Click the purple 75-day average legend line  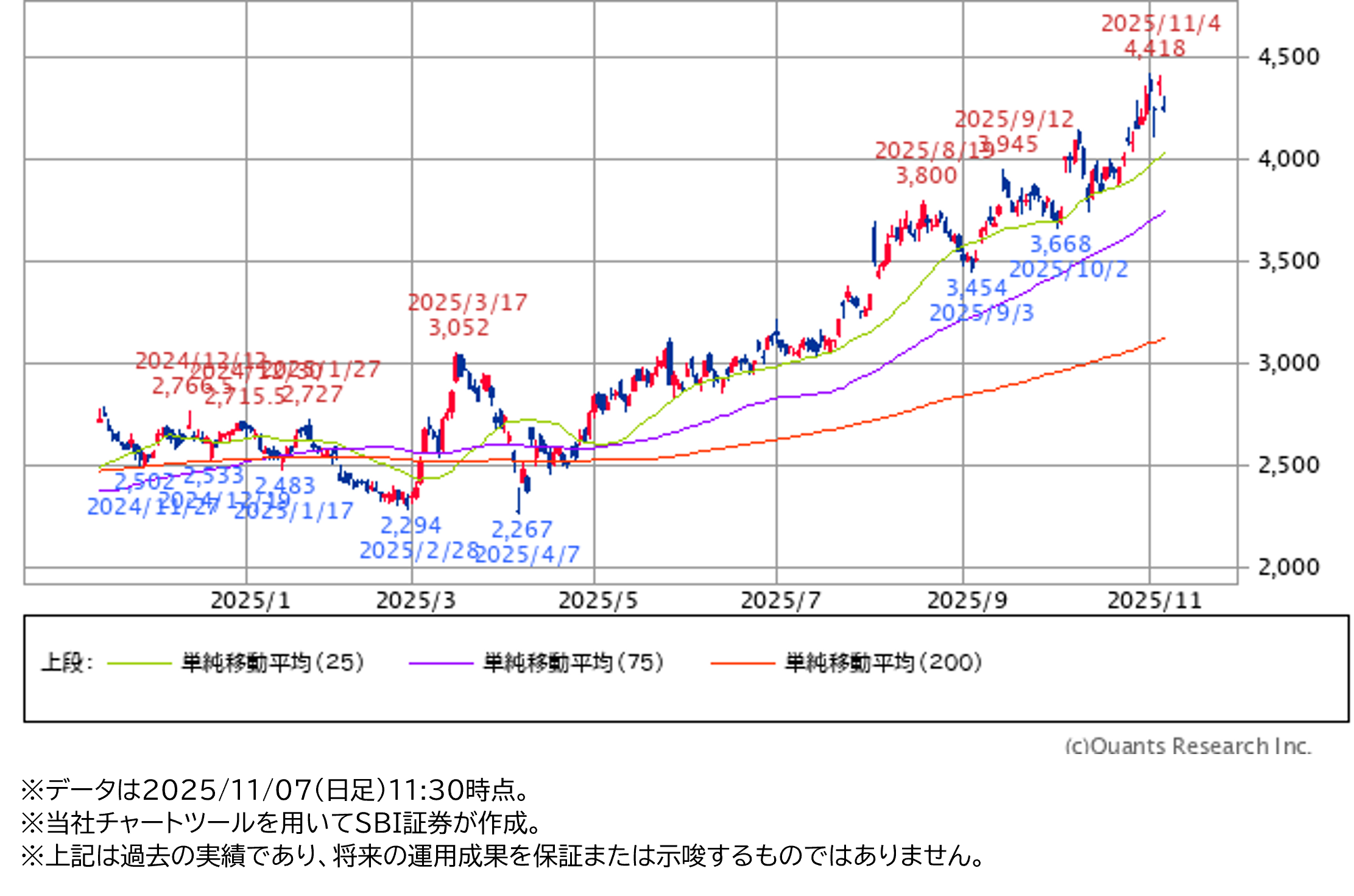pyautogui.click(x=440, y=663)
